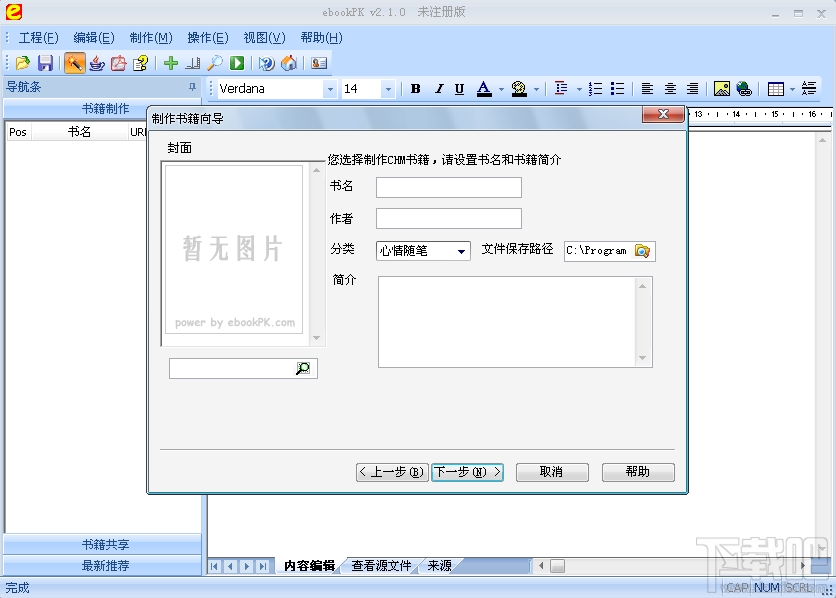
Task: Open the green Run/Preview icon
Action: 237,63
